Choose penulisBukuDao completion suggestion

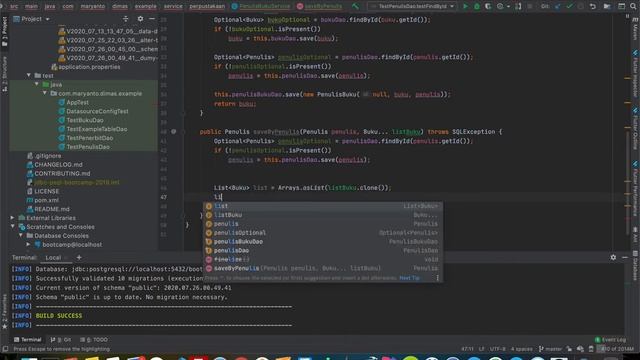click(x=323, y=242)
